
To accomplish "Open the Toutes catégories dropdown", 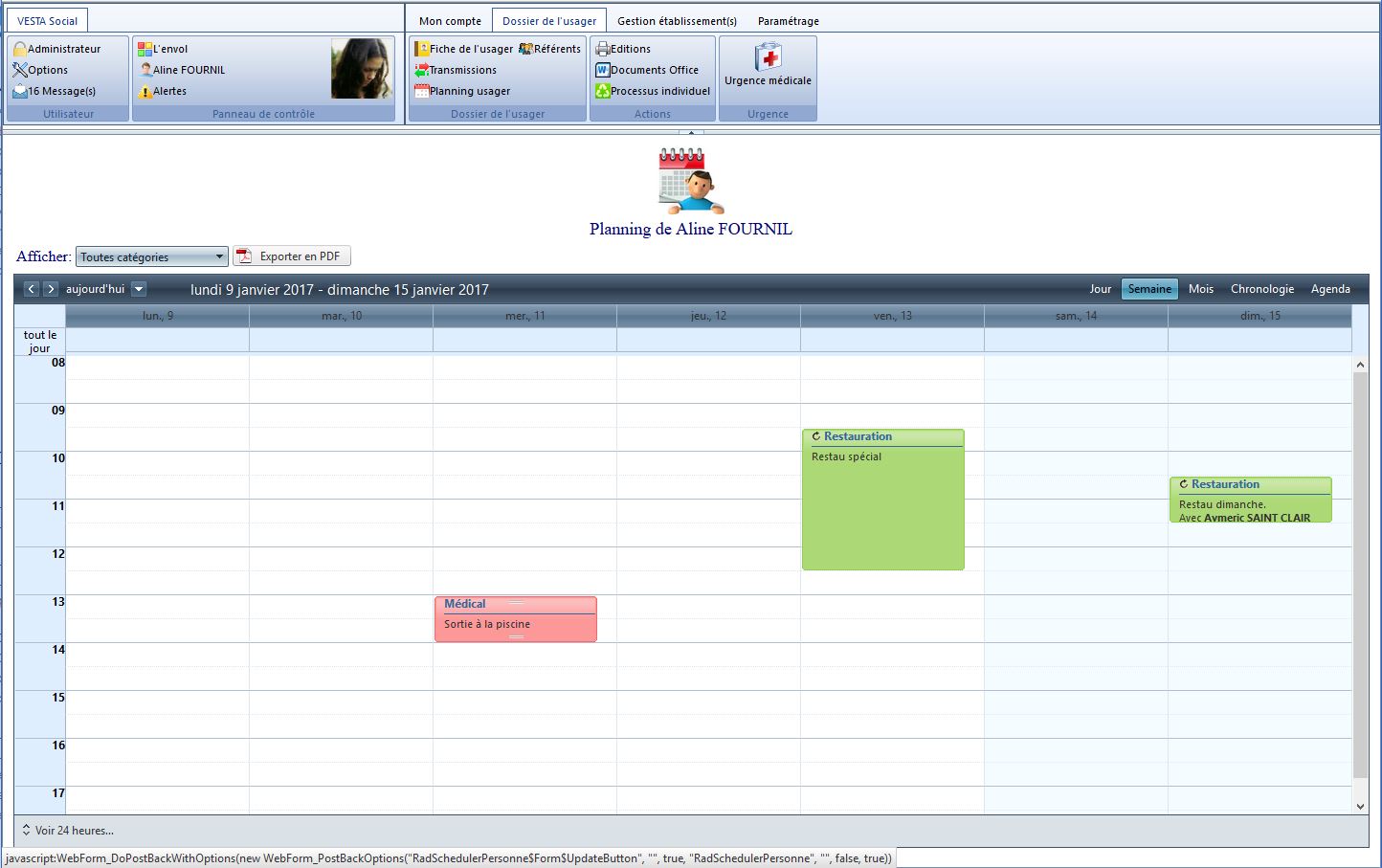I will (152, 256).
